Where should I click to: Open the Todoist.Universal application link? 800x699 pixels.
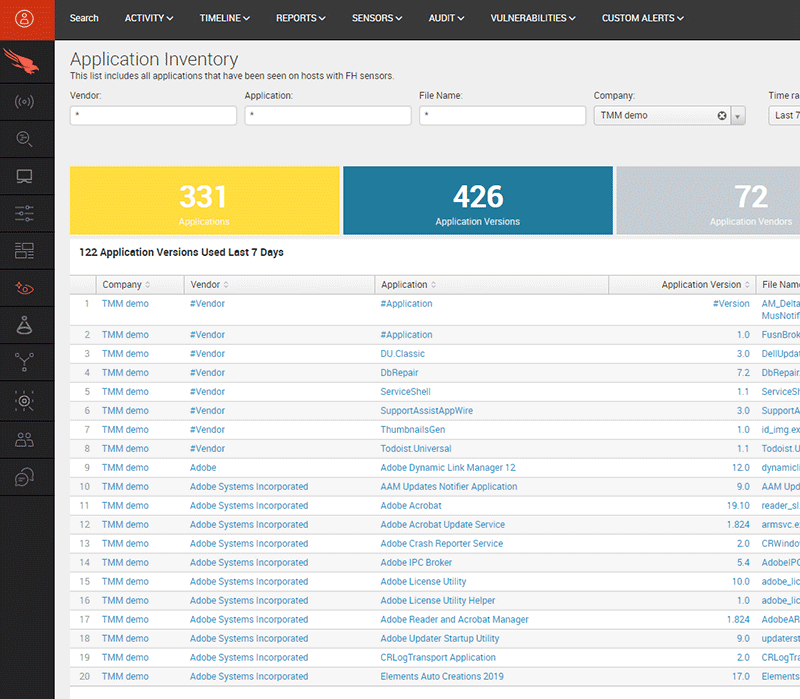tap(416, 448)
